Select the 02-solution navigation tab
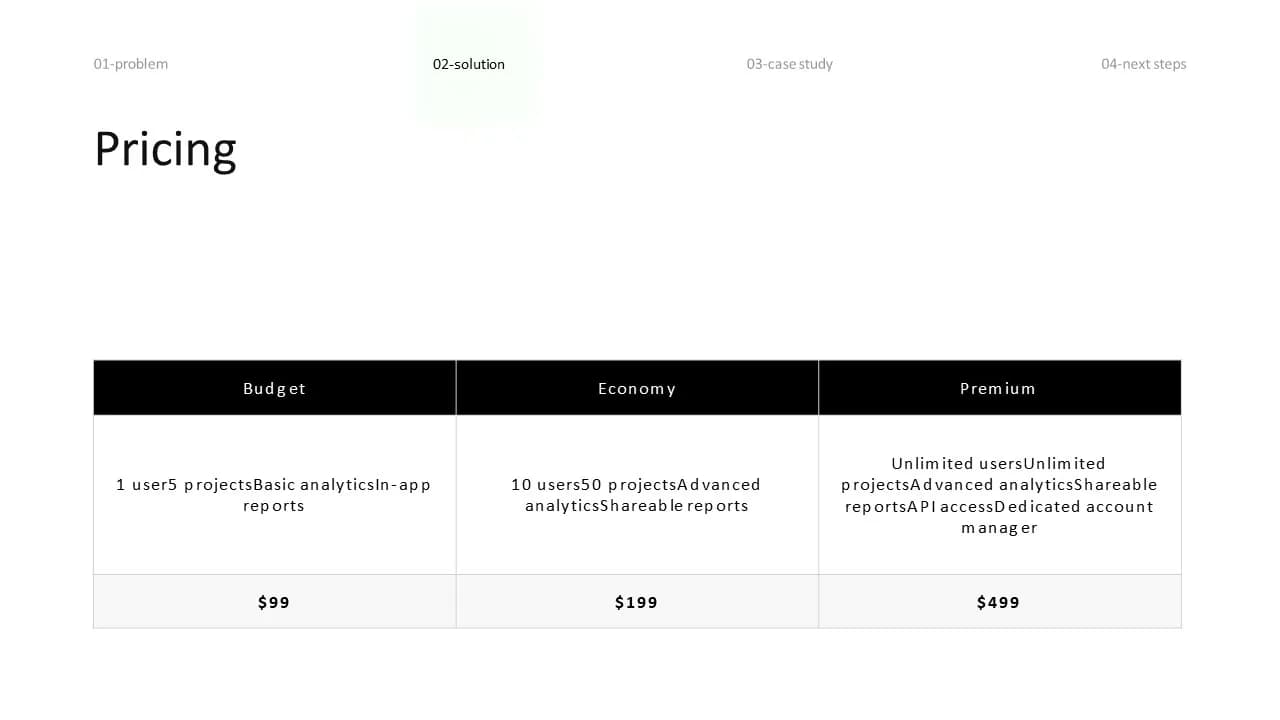 pyautogui.click(x=469, y=64)
